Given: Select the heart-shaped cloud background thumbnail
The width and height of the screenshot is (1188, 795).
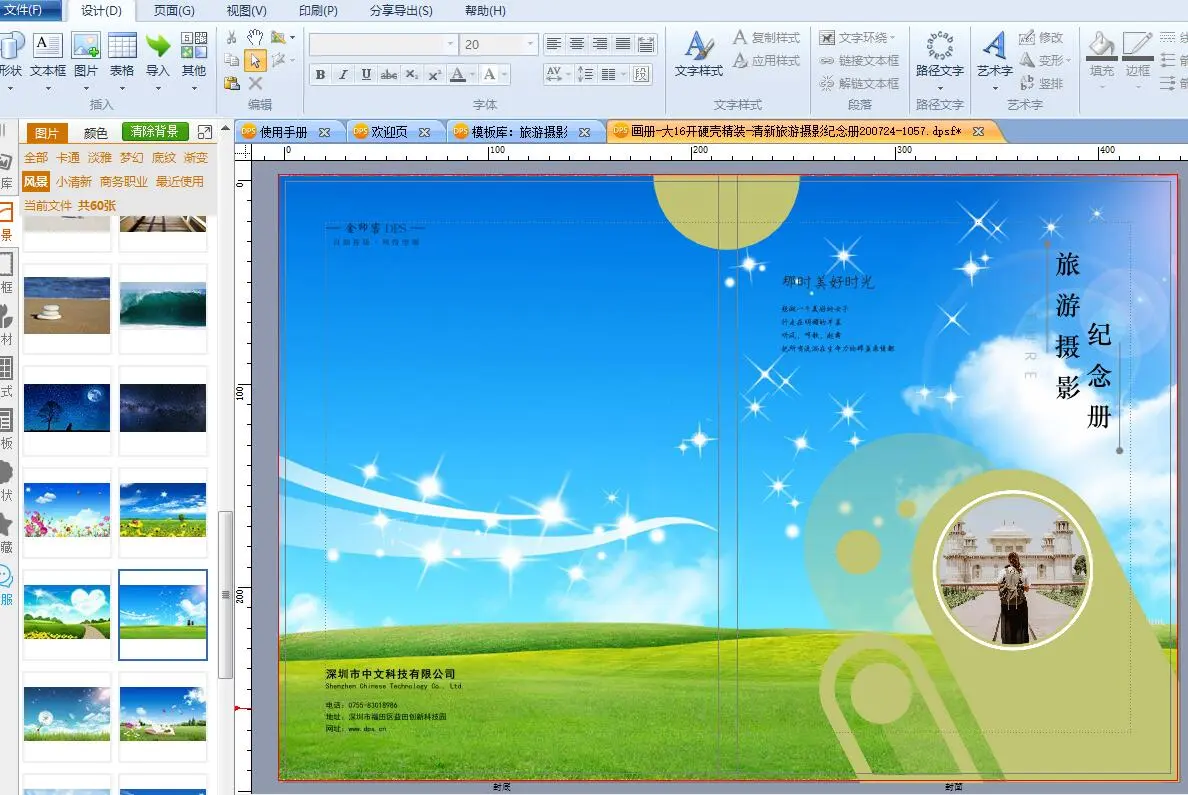Looking at the screenshot, I should click(x=67, y=612).
